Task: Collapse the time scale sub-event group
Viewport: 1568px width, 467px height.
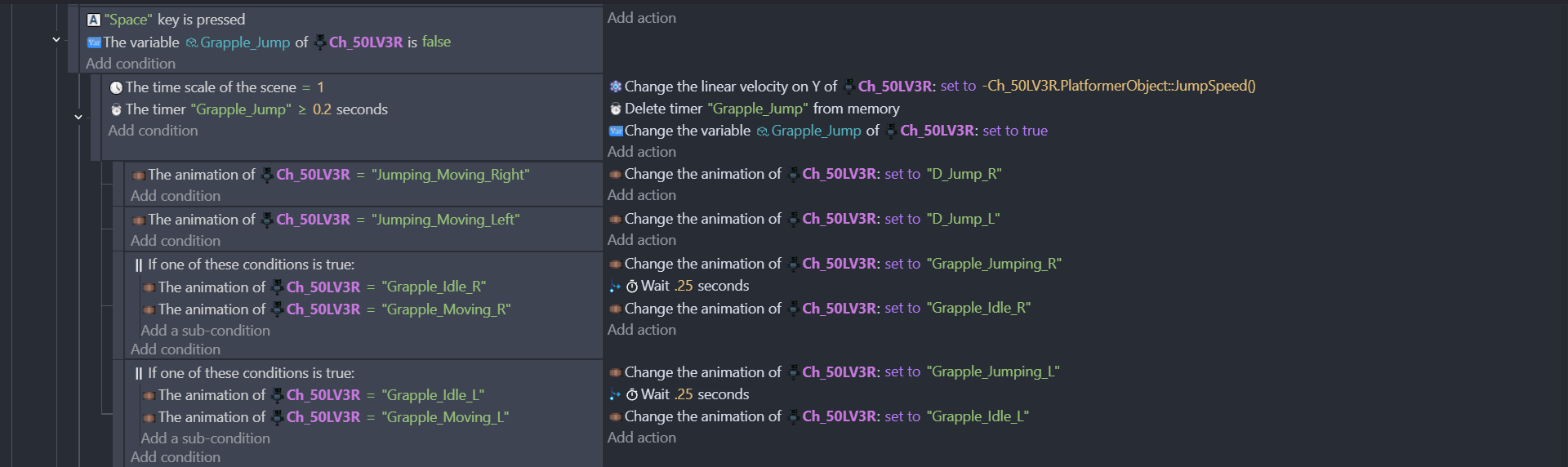Action: pos(78,117)
